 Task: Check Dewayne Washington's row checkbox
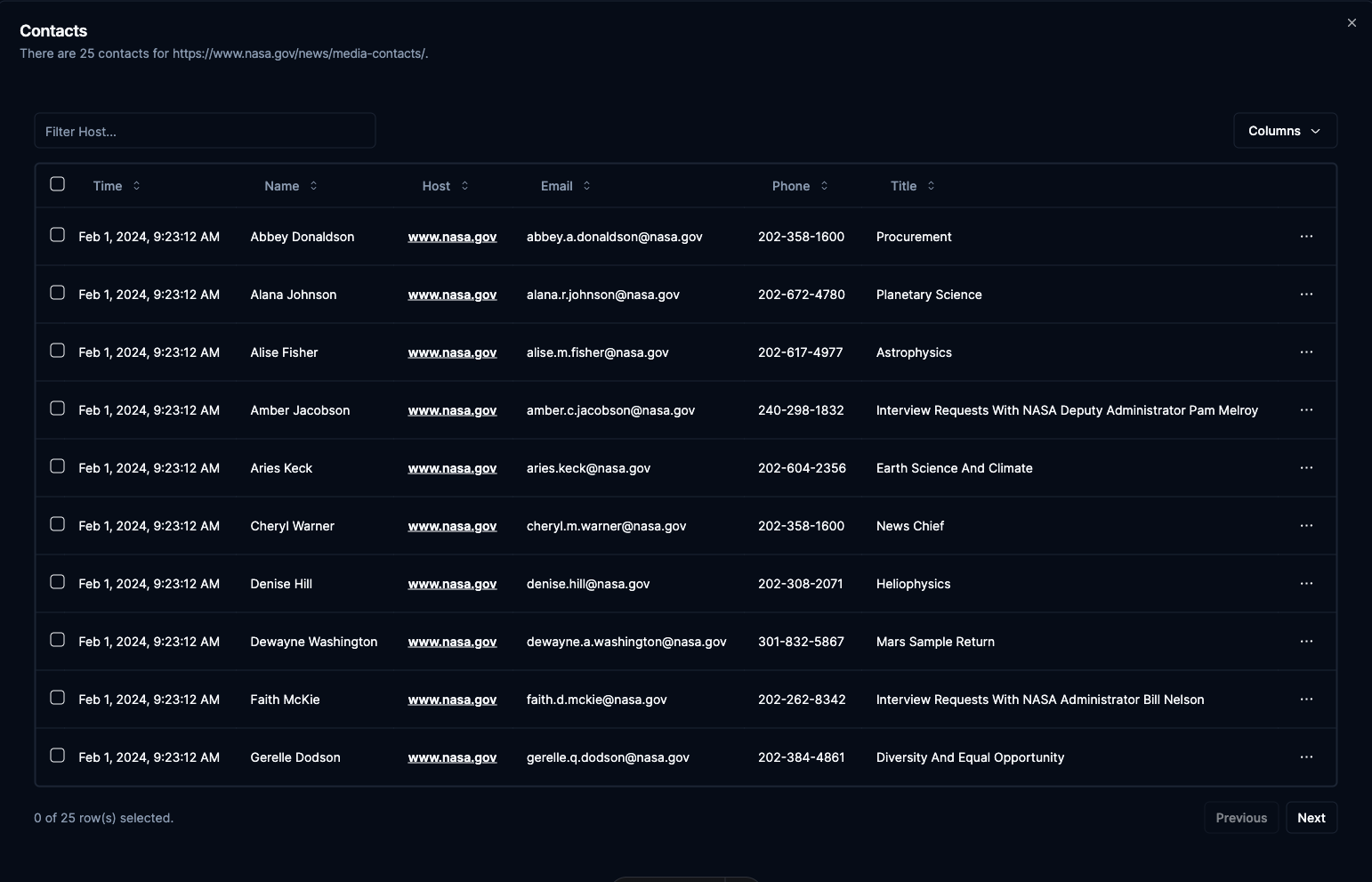tap(57, 639)
